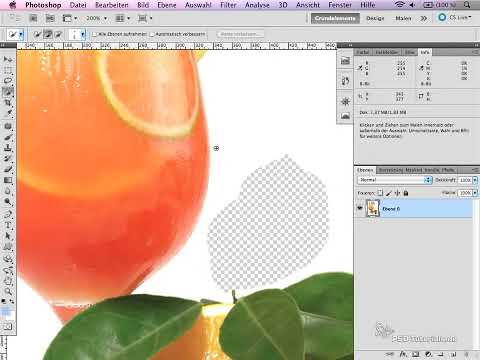Open the Screen Mode dropdown
This screenshot has width=480, height=360.
(x=145, y=18)
